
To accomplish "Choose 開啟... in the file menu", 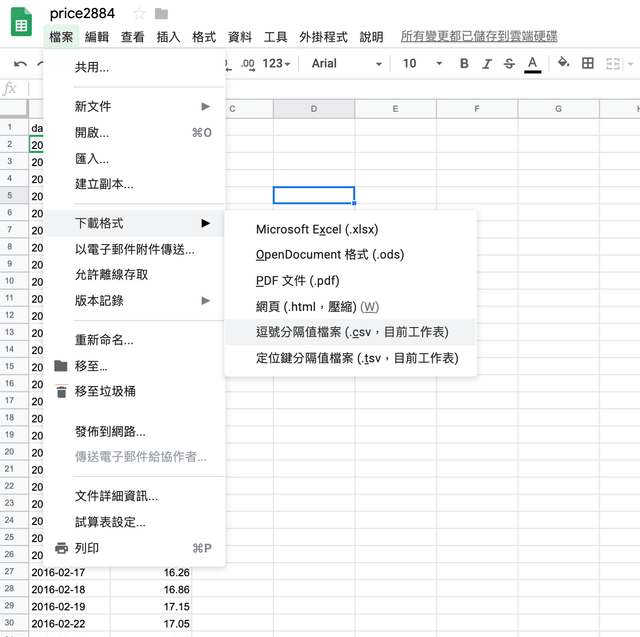I will coord(134,133).
